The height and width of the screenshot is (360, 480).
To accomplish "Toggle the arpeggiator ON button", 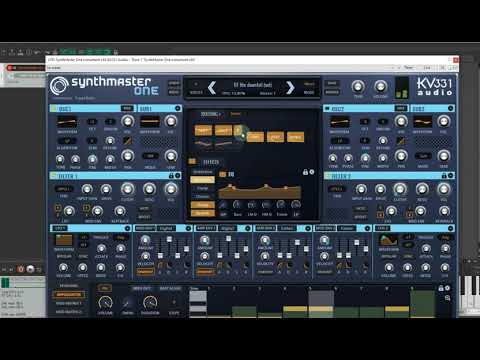I will [104, 288].
